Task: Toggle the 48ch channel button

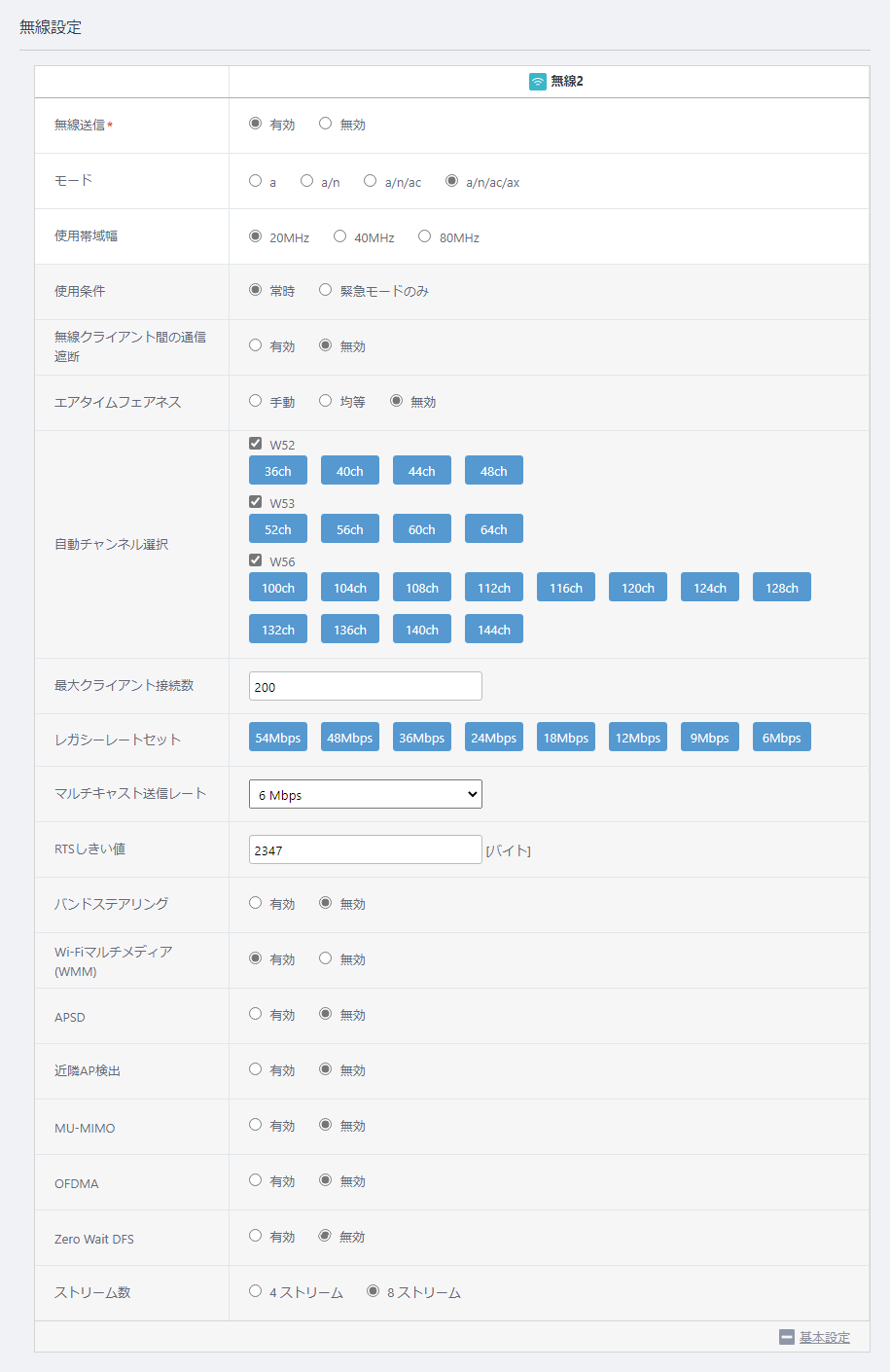Action: [x=494, y=471]
